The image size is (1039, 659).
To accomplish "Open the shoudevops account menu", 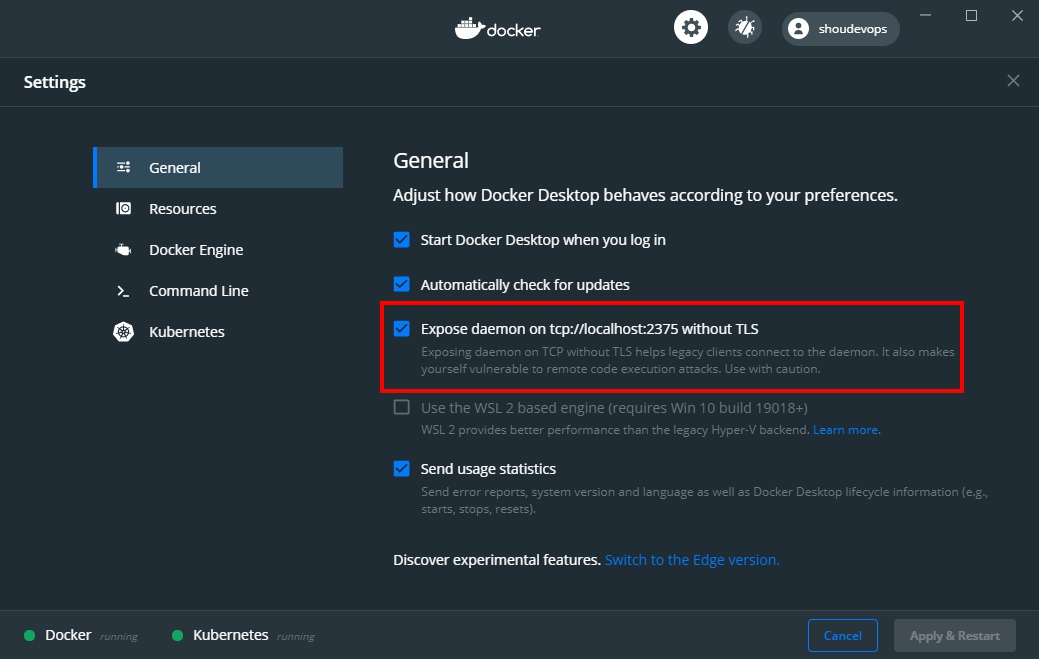I will pos(840,28).
